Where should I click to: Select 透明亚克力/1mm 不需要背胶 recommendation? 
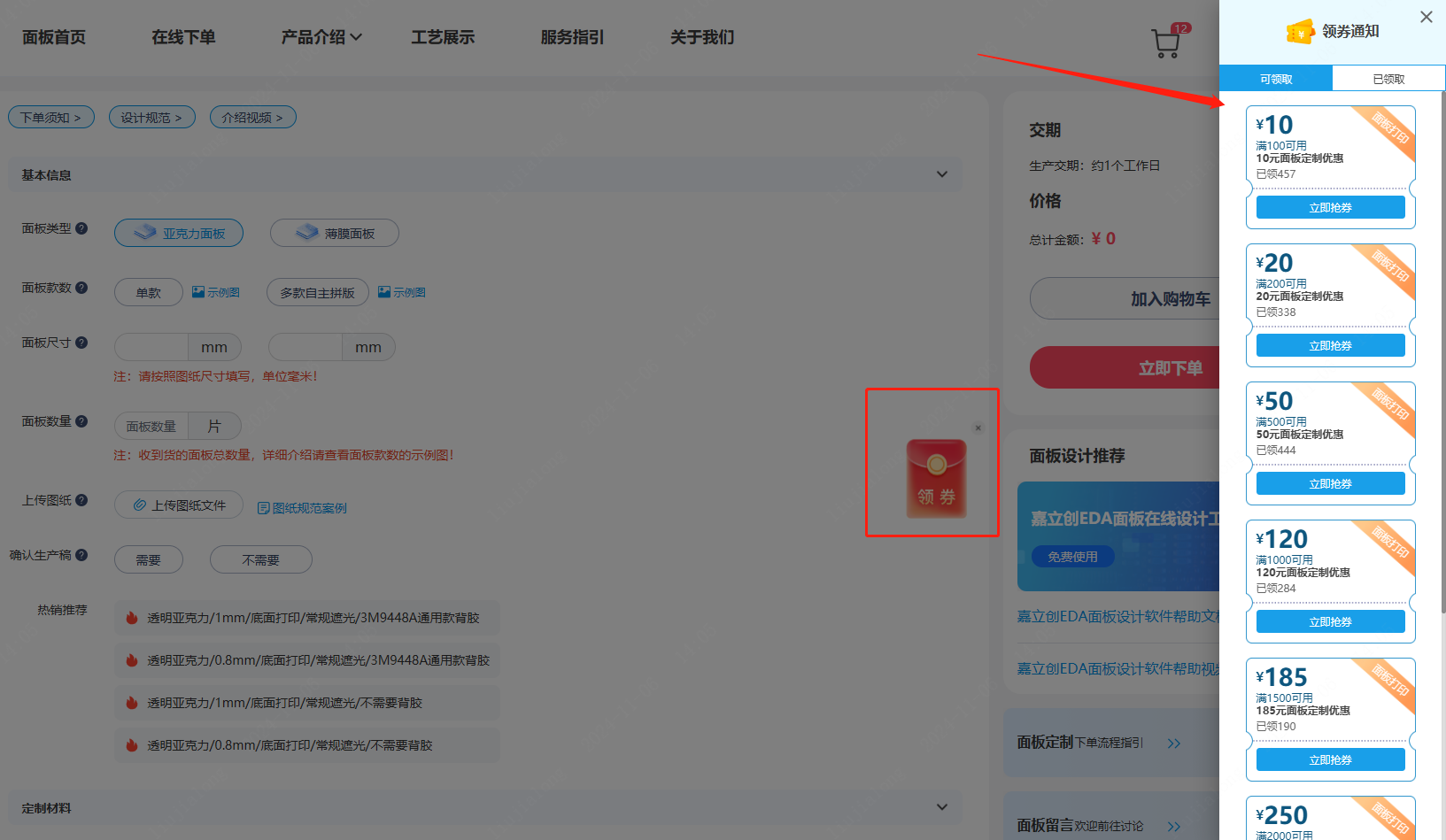tap(306, 703)
